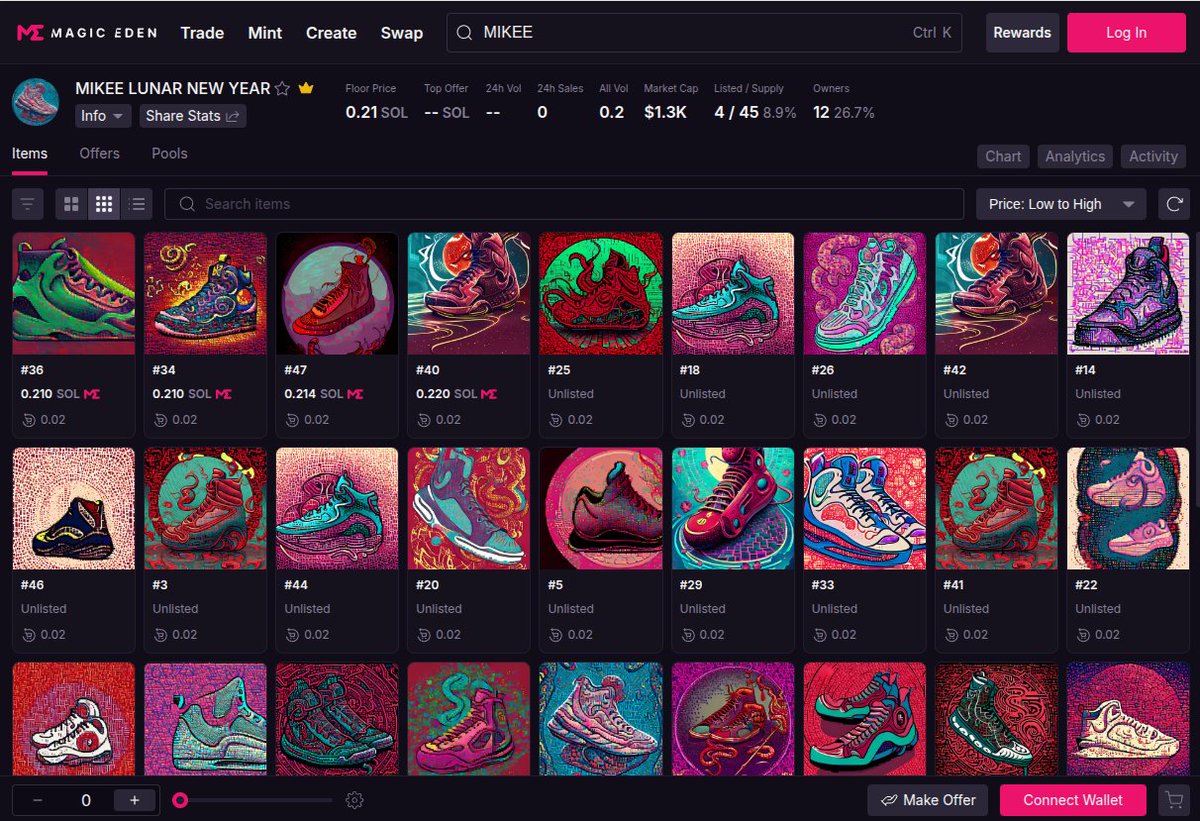Click the #42 item title
Viewport: 1200px width, 821px height.
(x=955, y=370)
